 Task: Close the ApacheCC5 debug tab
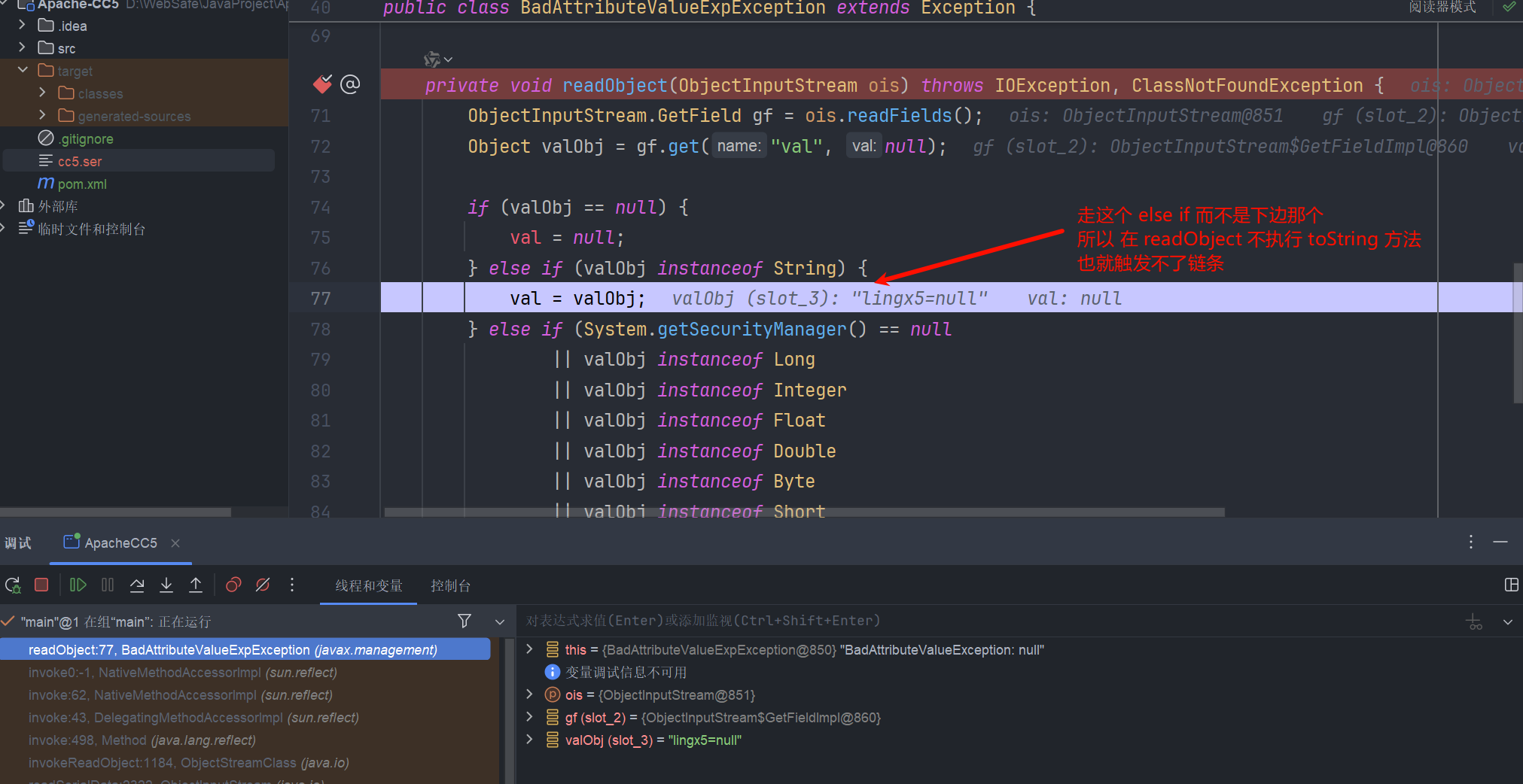(175, 543)
